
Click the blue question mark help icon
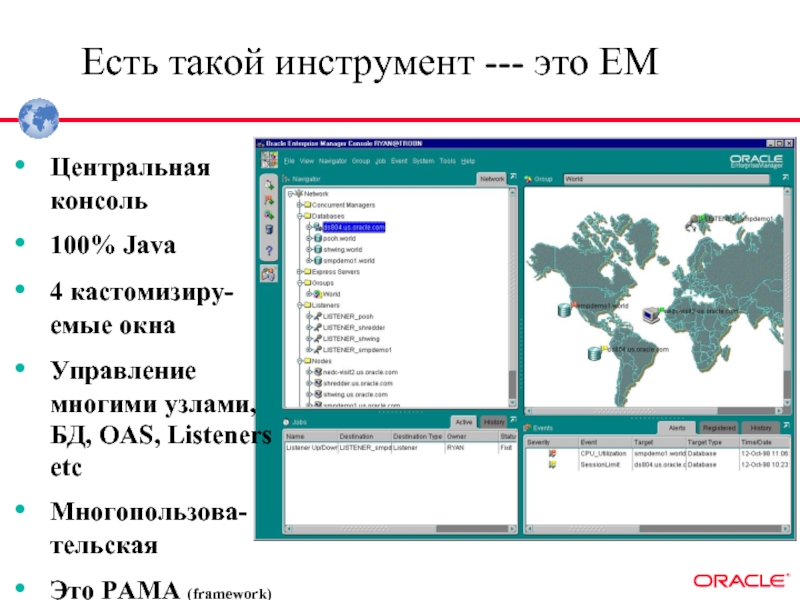tap(269, 251)
